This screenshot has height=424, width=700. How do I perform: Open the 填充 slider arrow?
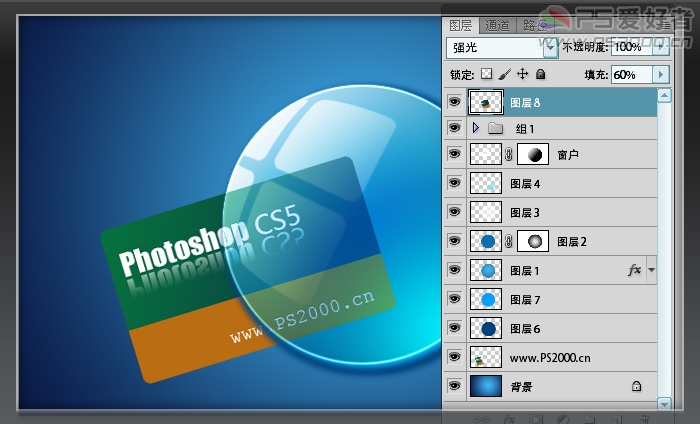pos(661,75)
